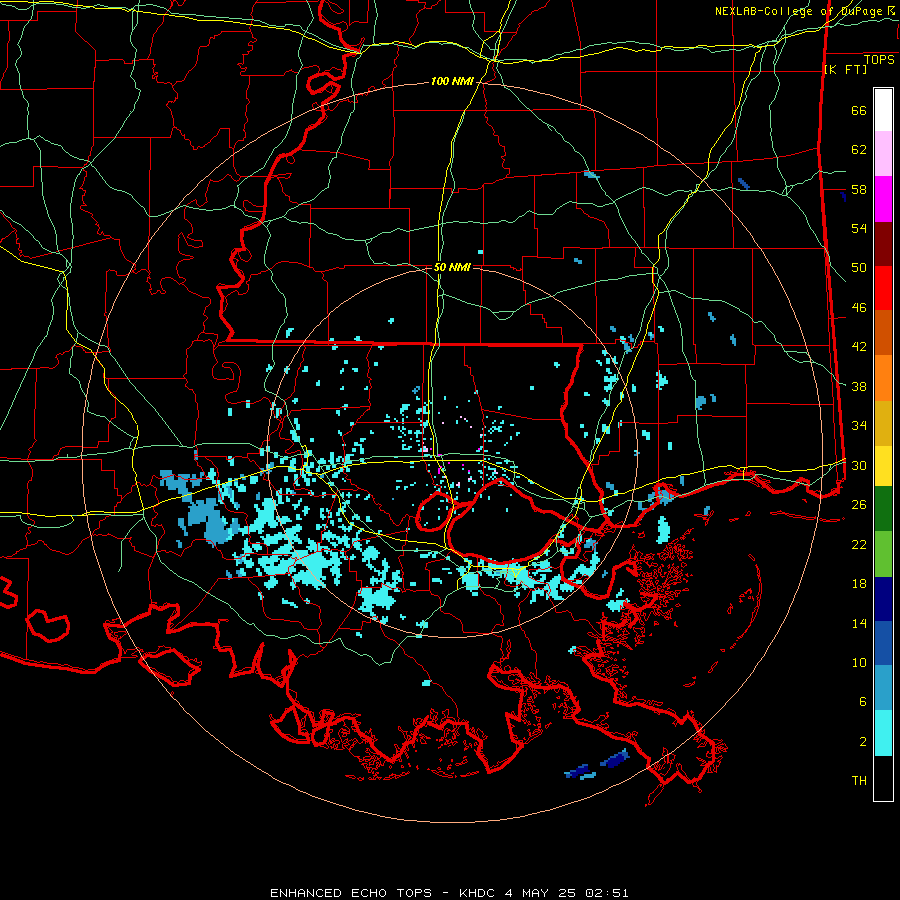Click the white swatch in the tops legend
The height and width of the screenshot is (900, 900).
click(x=883, y=110)
